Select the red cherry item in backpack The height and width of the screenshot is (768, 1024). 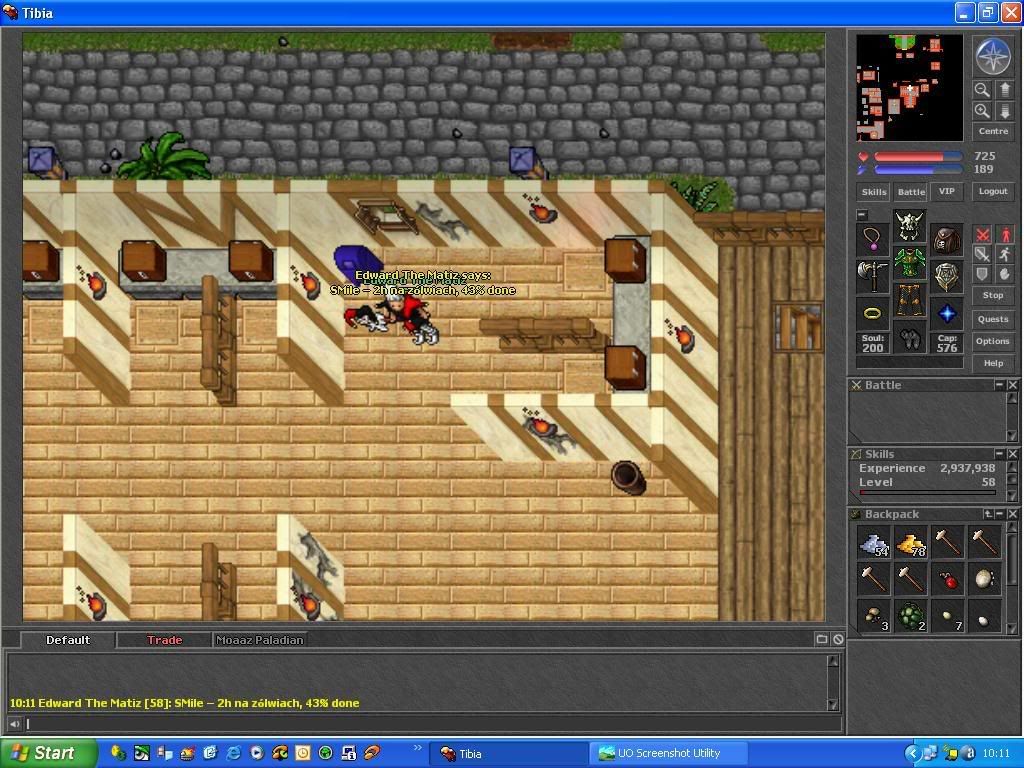point(948,580)
